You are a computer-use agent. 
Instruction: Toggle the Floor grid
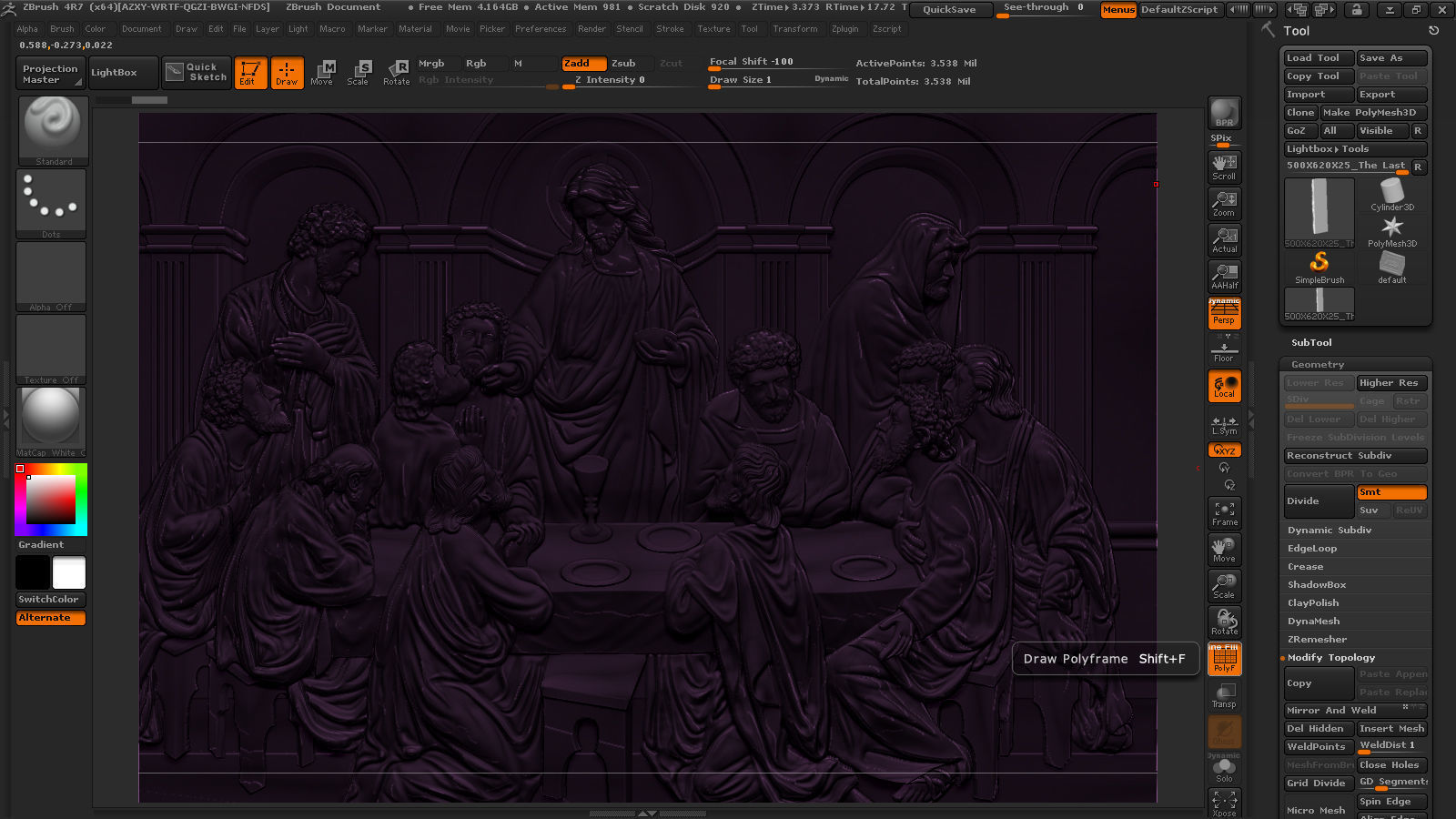pyautogui.click(x=1224, y=349)
